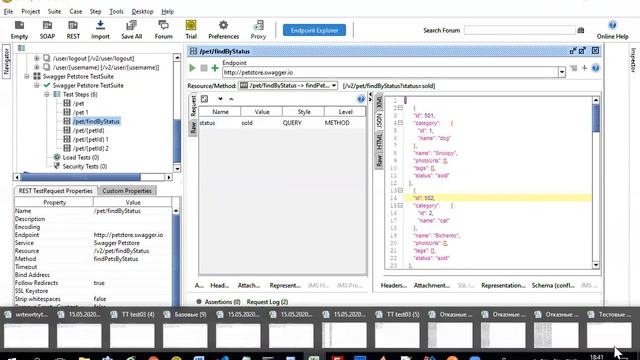Run the request with green play button
This screenshot has height=360, width=640.
pyautogui.click(x=192, y=68)
